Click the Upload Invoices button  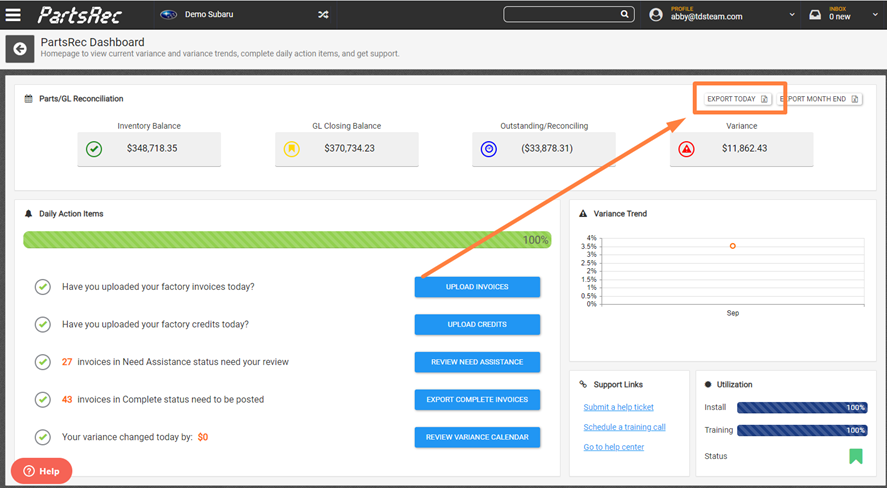477,287
